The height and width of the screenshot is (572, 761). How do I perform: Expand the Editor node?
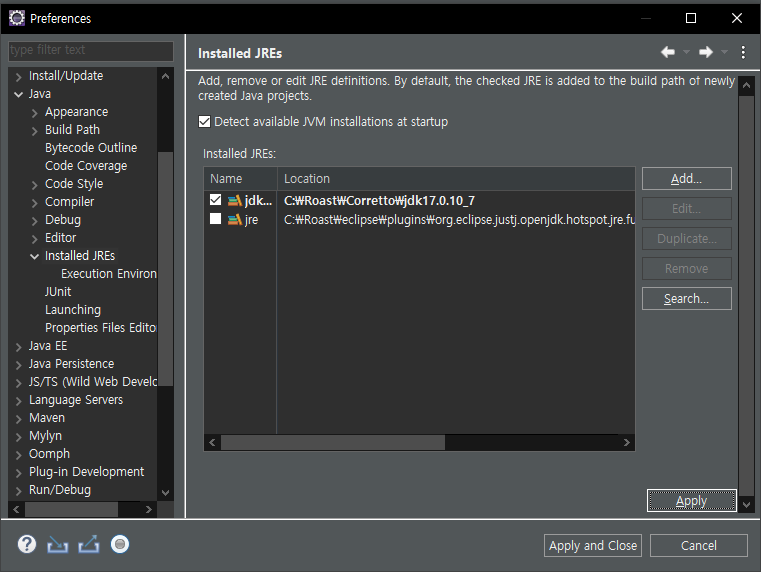coord(34,239)
